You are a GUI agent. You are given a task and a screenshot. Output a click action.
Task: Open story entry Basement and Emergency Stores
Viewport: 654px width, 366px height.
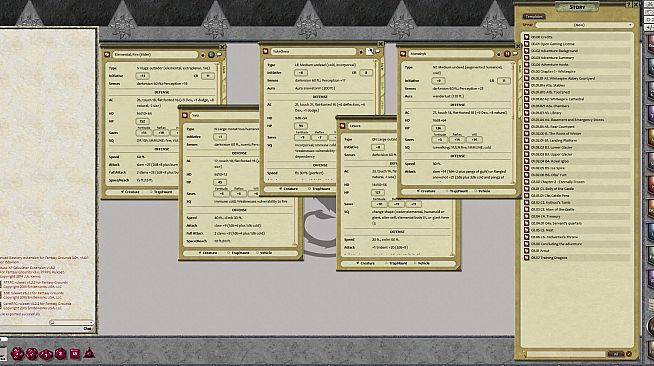coord(567,120)
